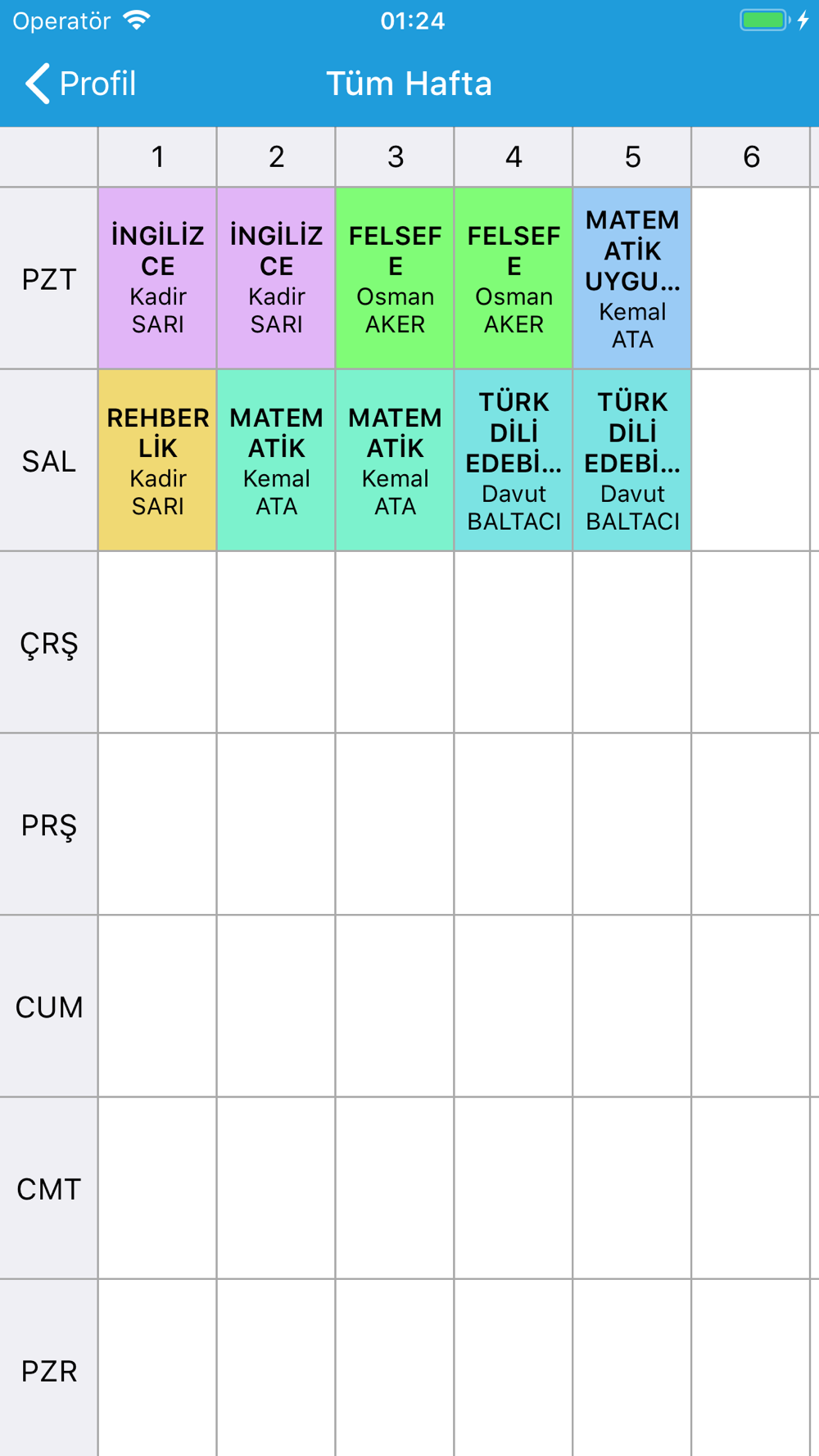Select Tuesday second period MATEMATİK lesson
819x1456 pixels.
[276, 460]
